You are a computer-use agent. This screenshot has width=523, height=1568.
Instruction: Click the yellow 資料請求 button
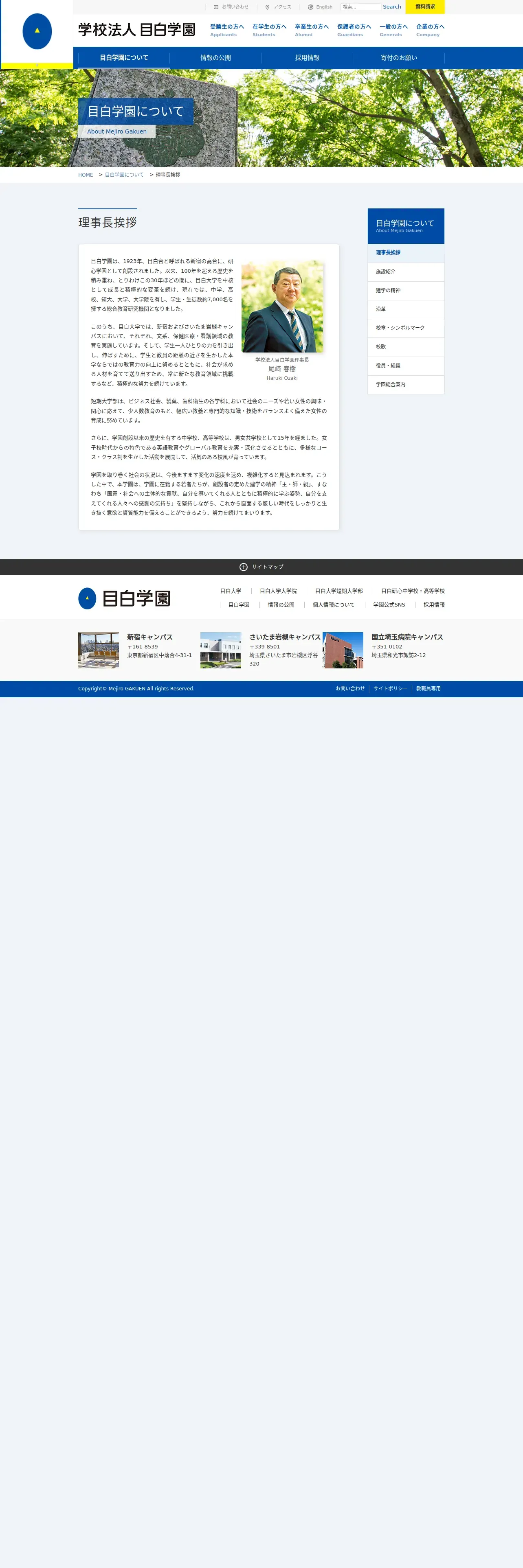425,7
